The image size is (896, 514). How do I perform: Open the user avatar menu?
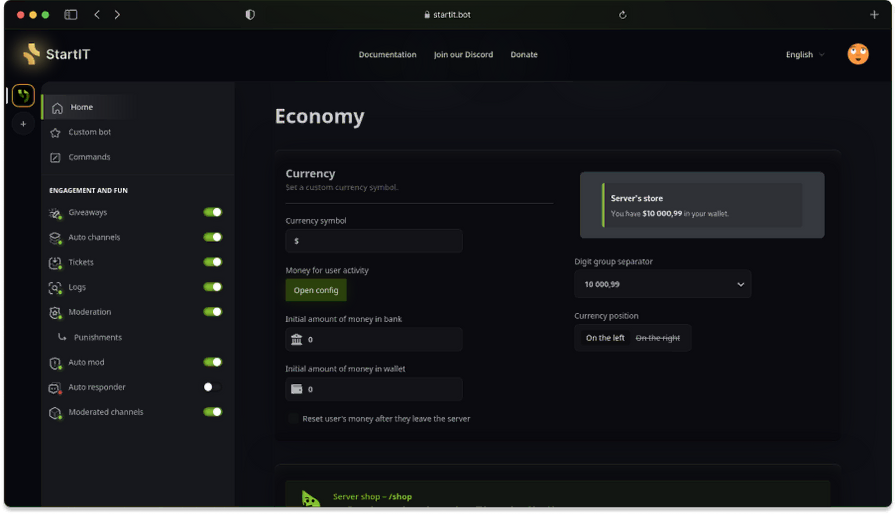(x=858, y=54)
